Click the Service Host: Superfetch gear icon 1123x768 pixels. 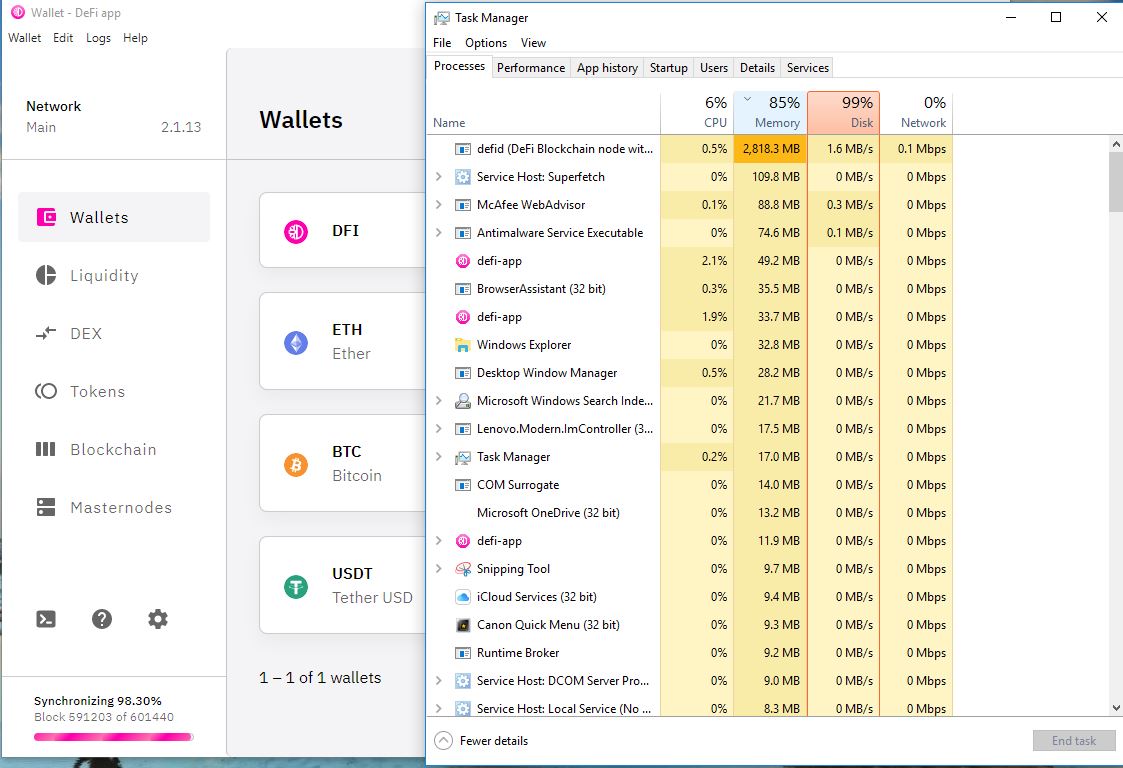[x=463, y=177]
